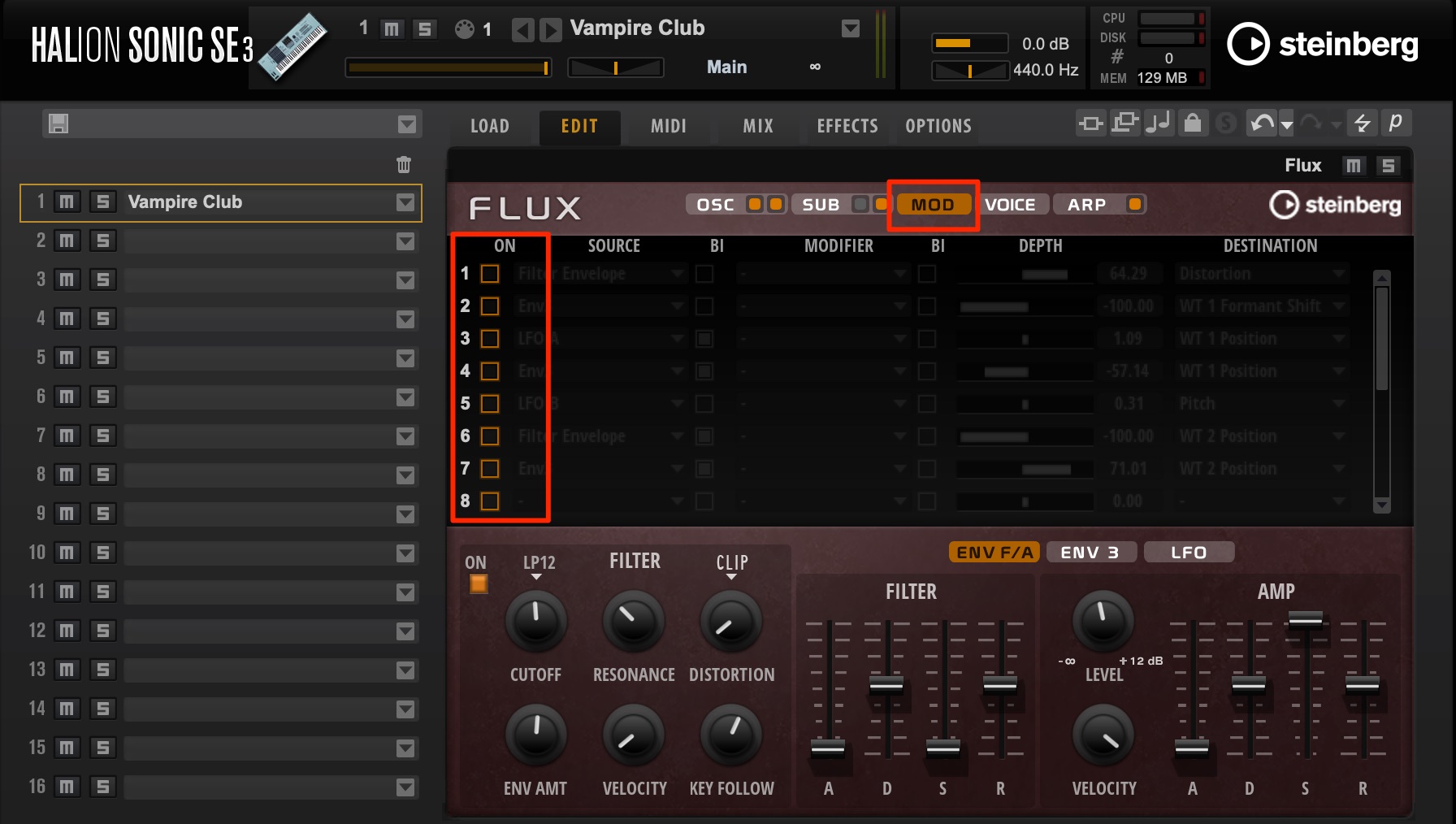
Task: Click the modulation matrix scroll down arrow
Action: pyautogui.click(x=1381, y=505)
